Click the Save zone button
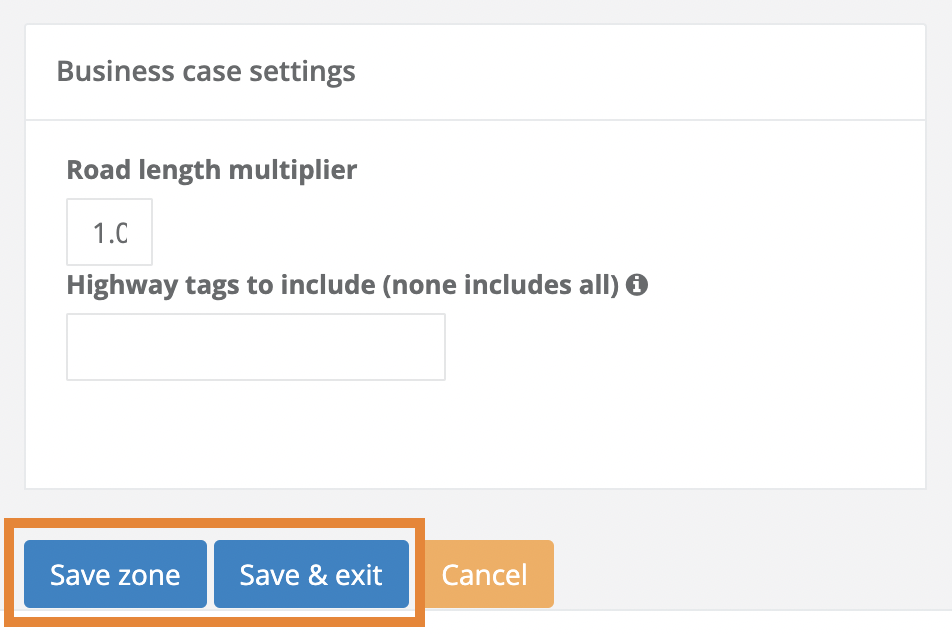Screen dimensions: 952x634 pos(115,574)
